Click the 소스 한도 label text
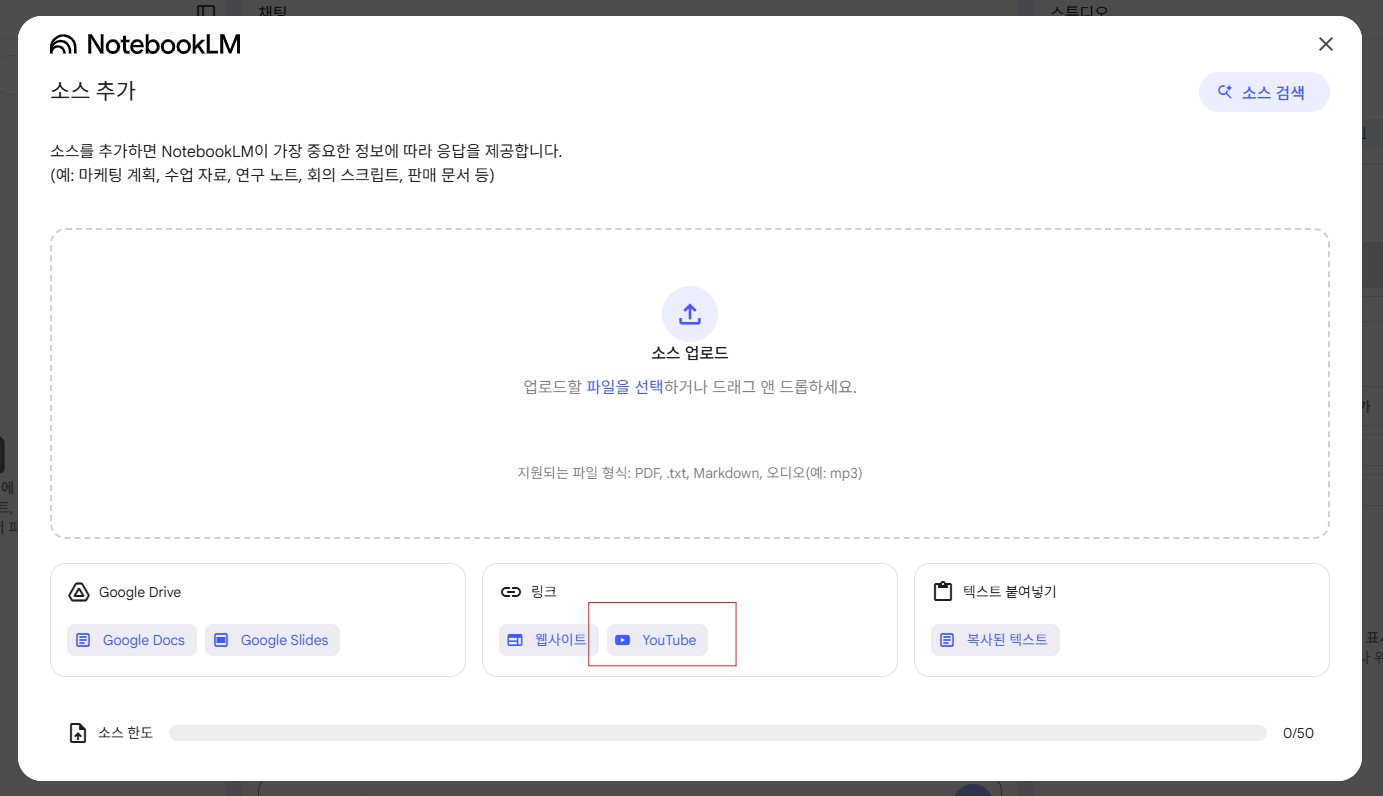The image size is (1383, 796). tap(125, 733)
